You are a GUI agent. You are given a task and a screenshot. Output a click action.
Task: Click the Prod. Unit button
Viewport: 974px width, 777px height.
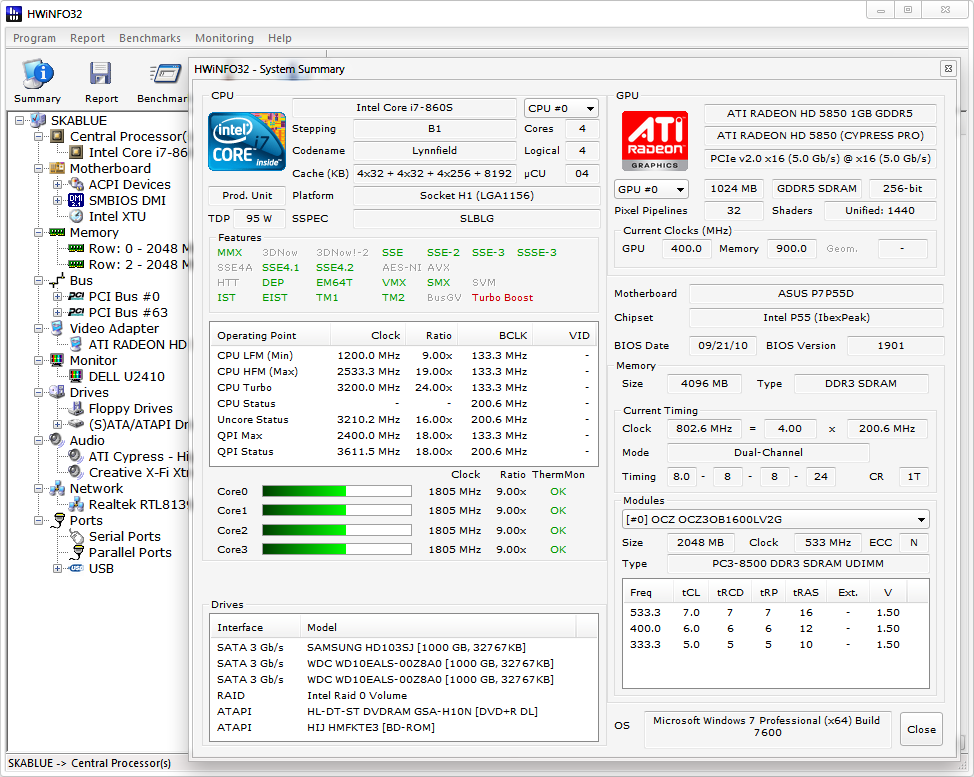coord(247,195)
